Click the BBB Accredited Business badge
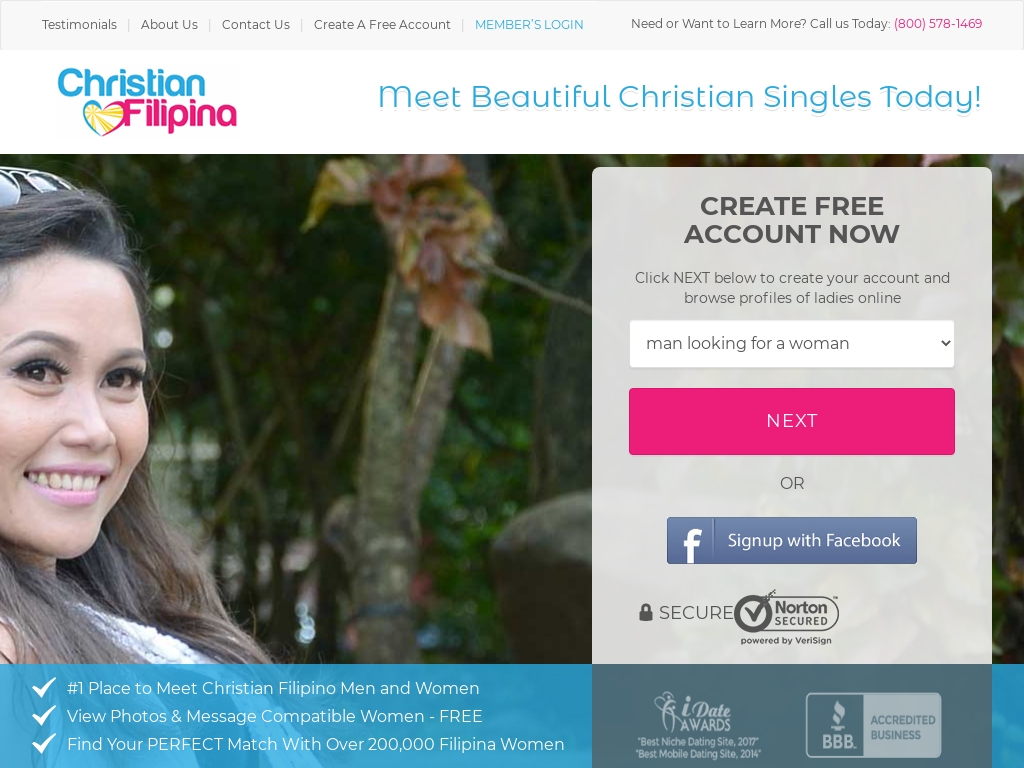 pyautogui.click(x=873, y=725)
